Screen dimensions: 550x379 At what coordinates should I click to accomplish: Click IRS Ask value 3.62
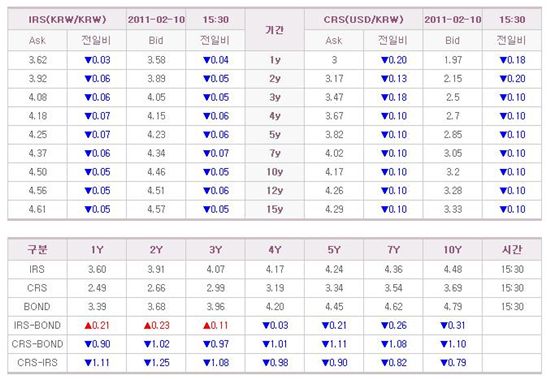pos(38,60)
